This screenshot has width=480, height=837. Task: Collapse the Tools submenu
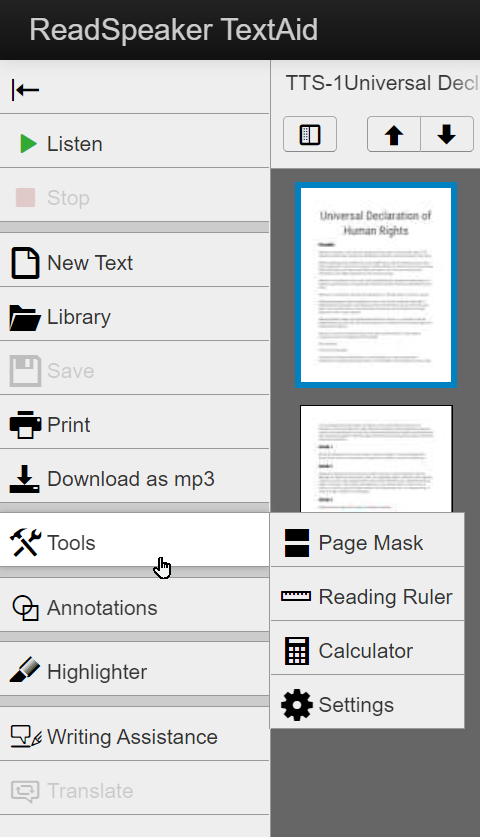click(134, 541)
